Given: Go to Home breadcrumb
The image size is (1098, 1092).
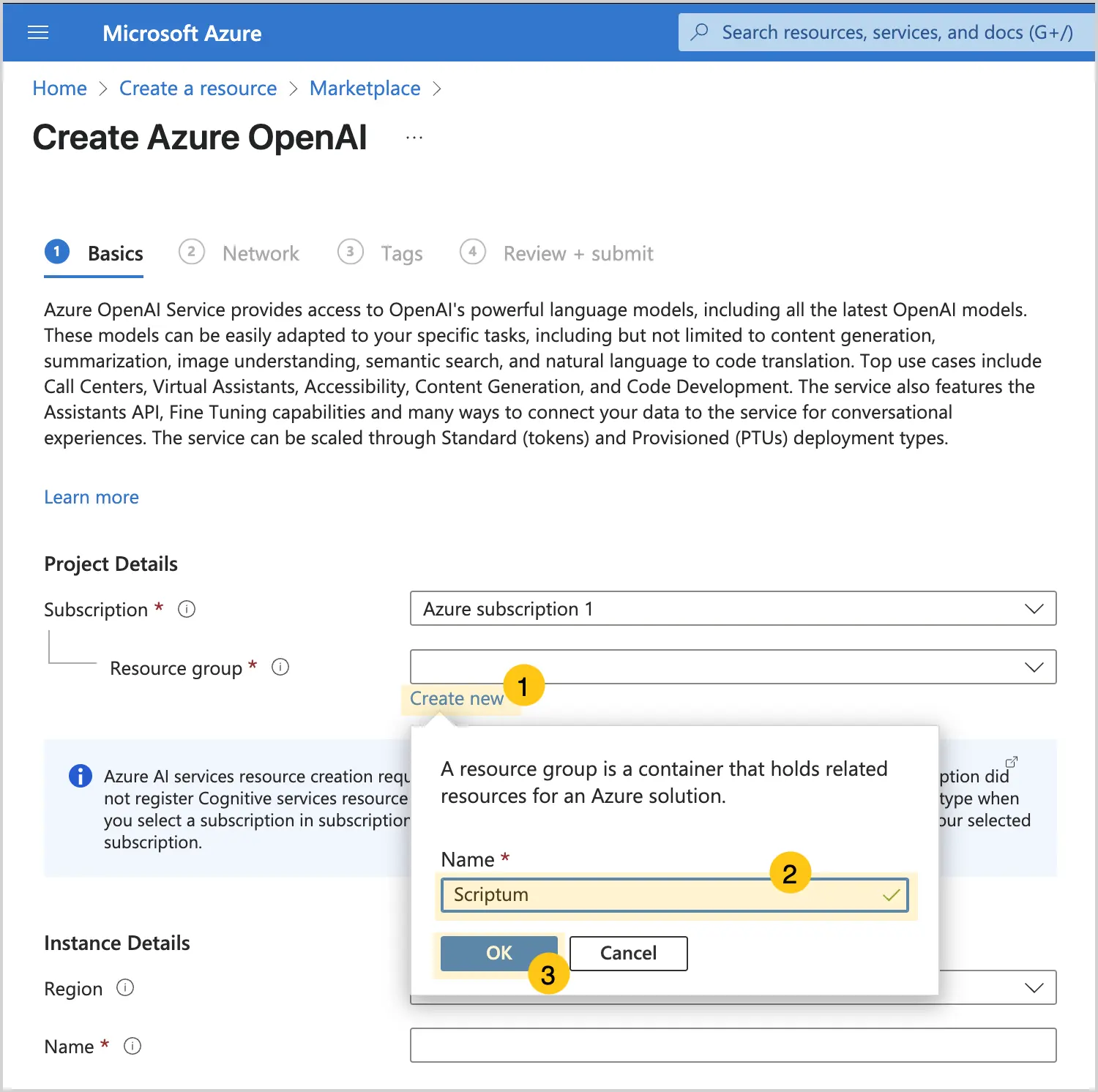Looking at the screenshot, I should pyautogui.click(x=59, y=89).
